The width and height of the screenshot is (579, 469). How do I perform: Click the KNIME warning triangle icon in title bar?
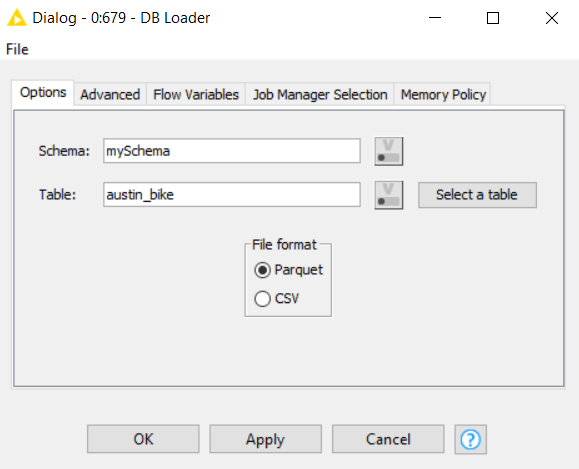click(17, 18)
